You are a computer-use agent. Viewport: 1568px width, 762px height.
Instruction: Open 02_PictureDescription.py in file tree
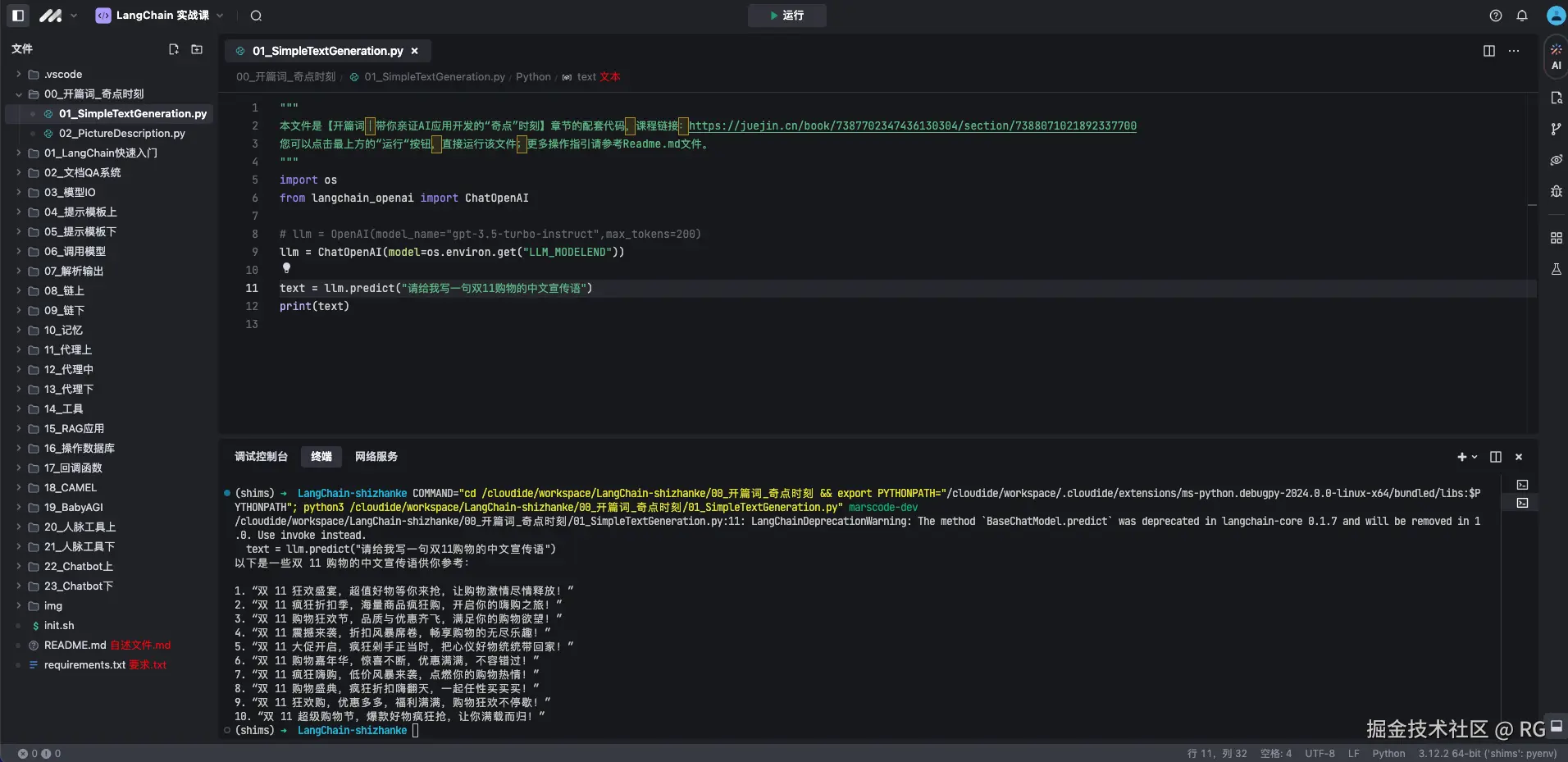[x=121, y=133]
